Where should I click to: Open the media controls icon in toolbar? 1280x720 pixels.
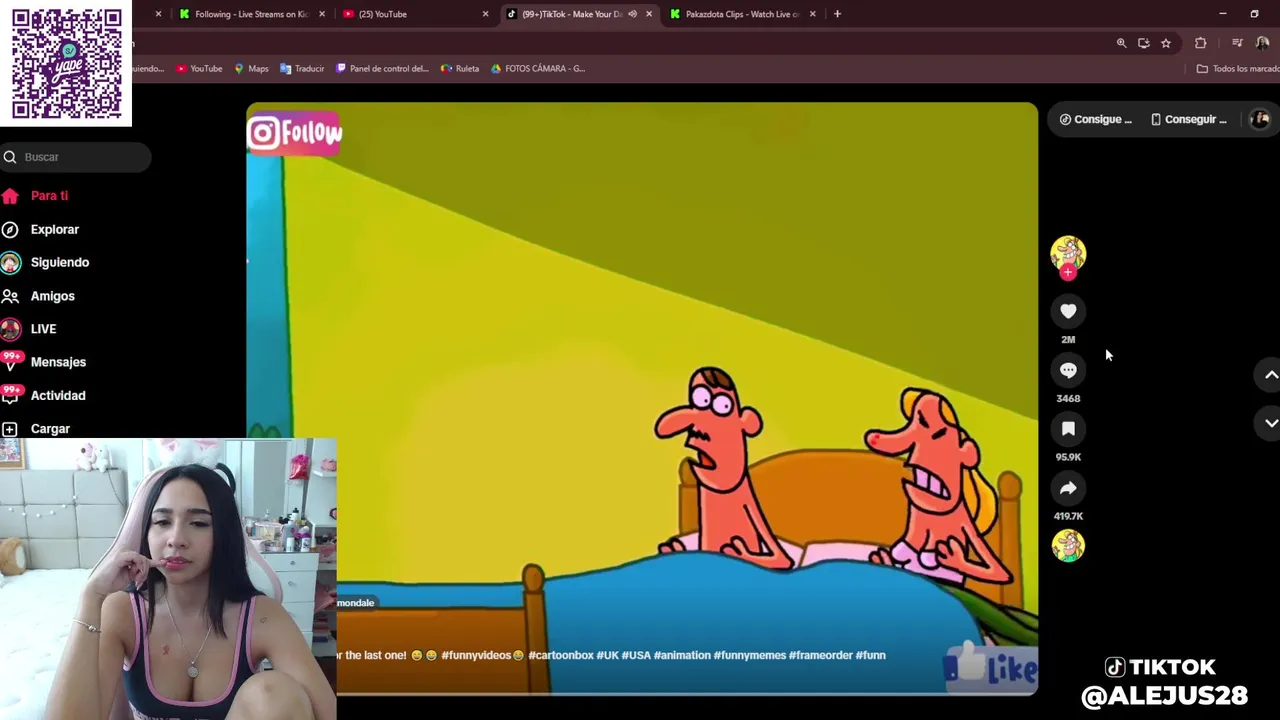(x=1237, y=43)
